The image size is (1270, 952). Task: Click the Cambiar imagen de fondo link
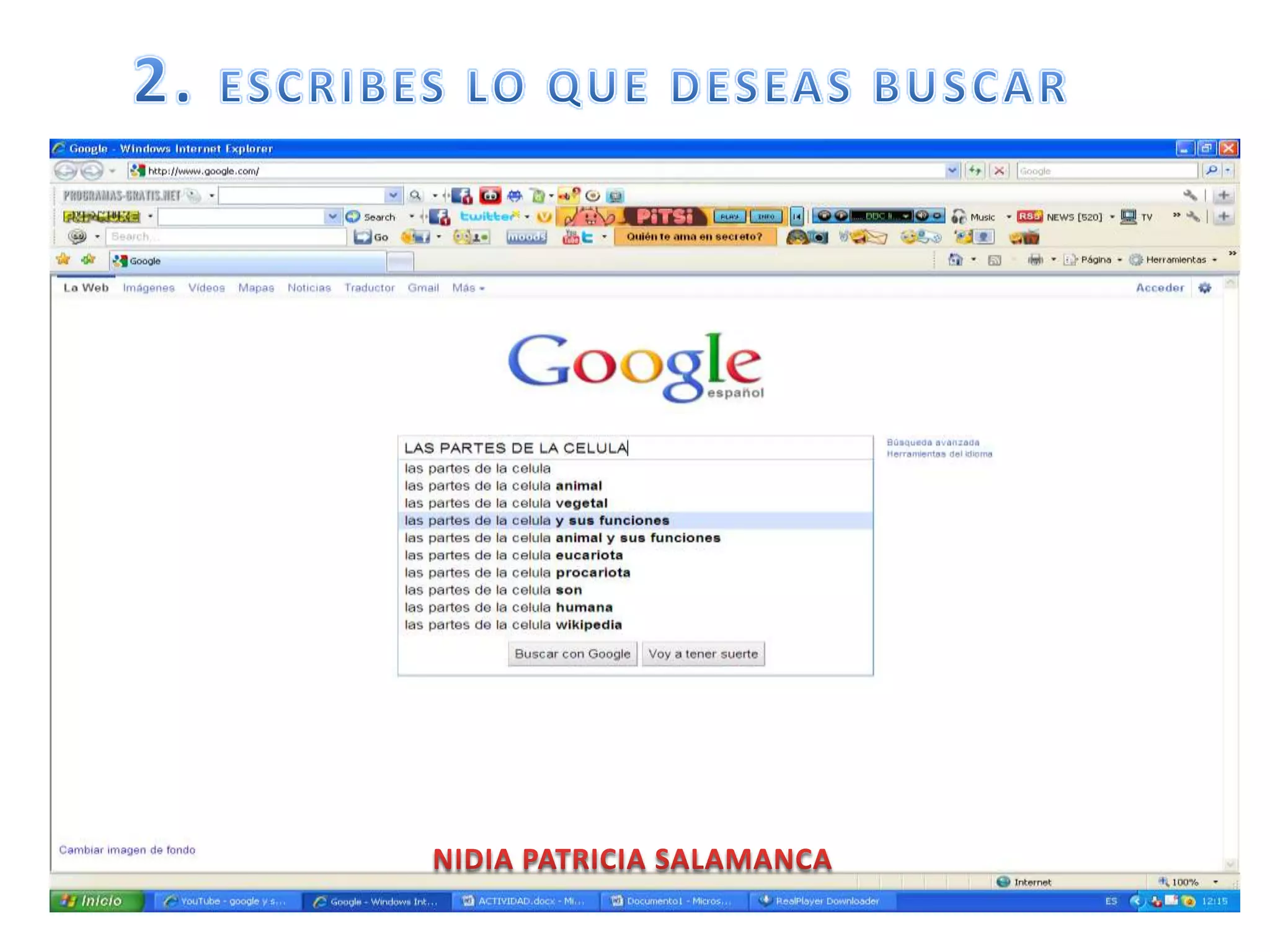pyautogui.click(x=127, y=850)
